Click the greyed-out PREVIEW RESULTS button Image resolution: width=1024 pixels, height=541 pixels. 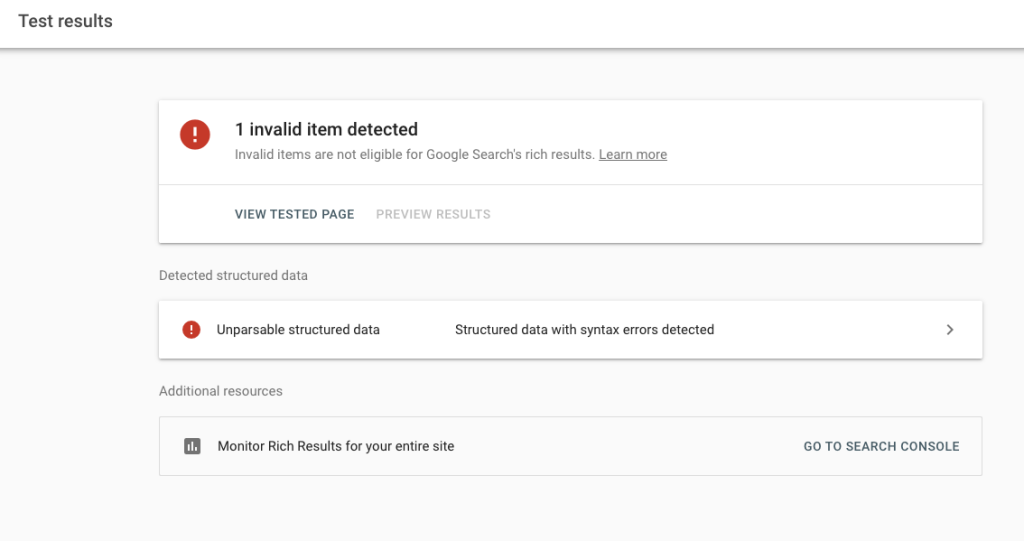coord(433,214)
